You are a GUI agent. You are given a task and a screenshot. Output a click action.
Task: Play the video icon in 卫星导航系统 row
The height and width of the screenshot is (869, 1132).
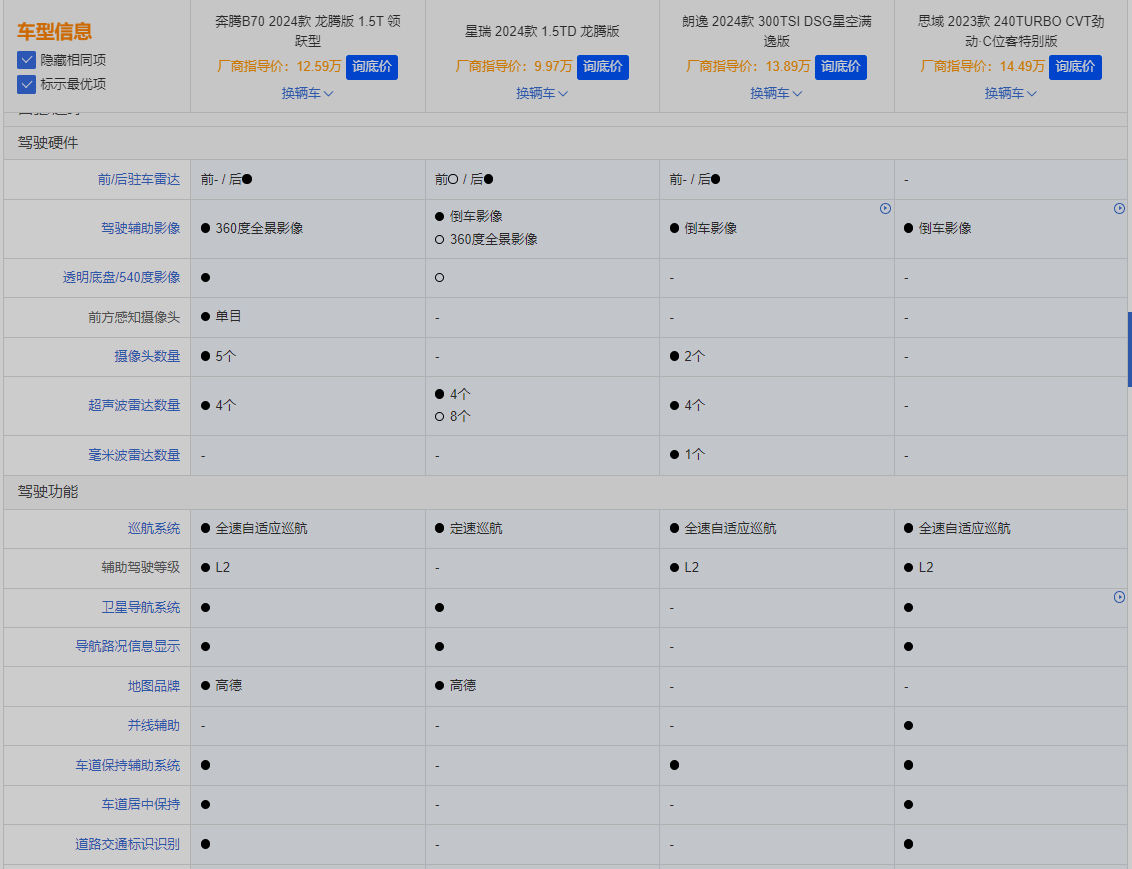point(1119,597)
